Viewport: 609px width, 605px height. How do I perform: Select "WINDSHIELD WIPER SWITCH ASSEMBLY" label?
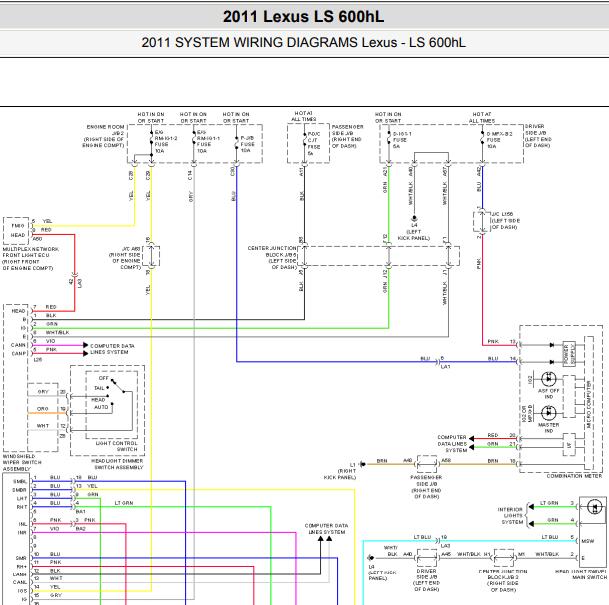(22, 462)
